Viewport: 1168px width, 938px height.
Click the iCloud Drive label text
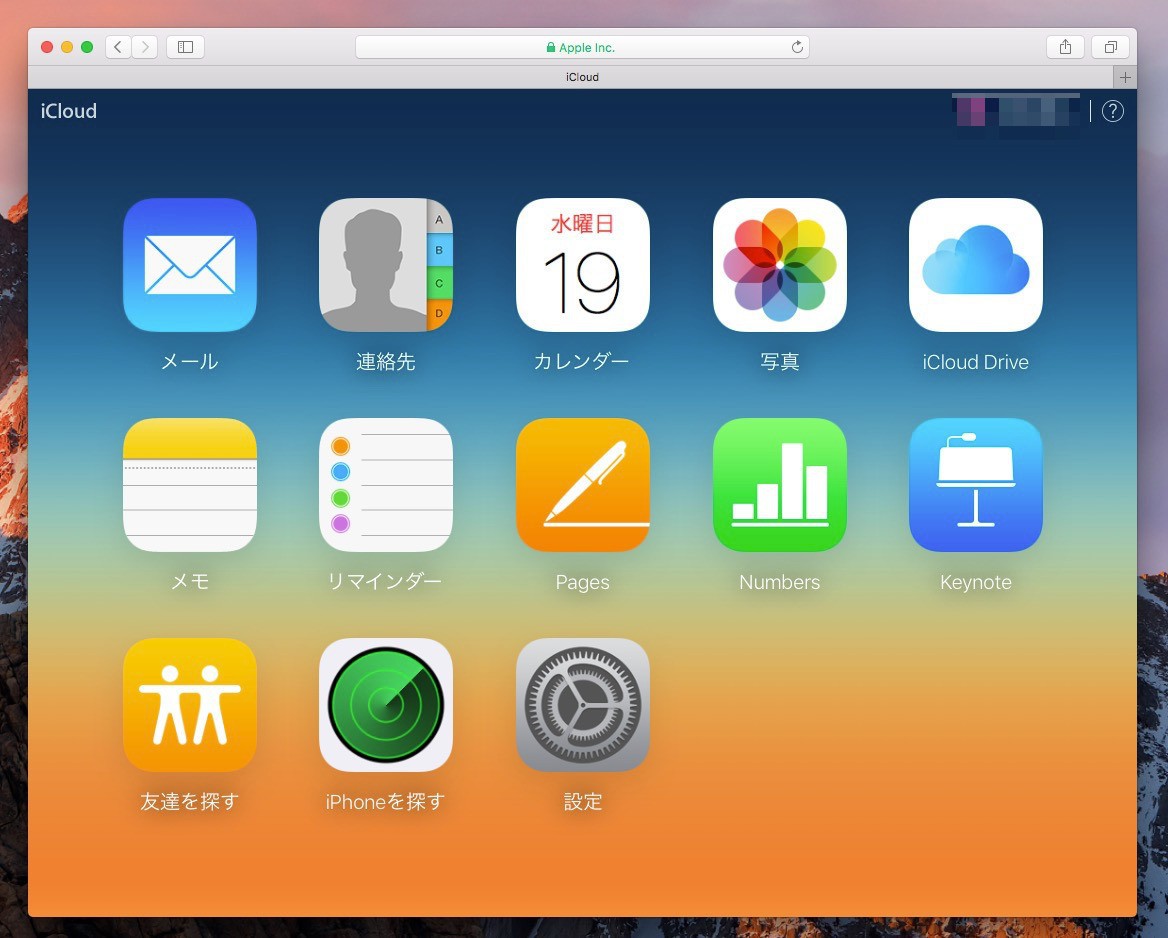(976, 361)
